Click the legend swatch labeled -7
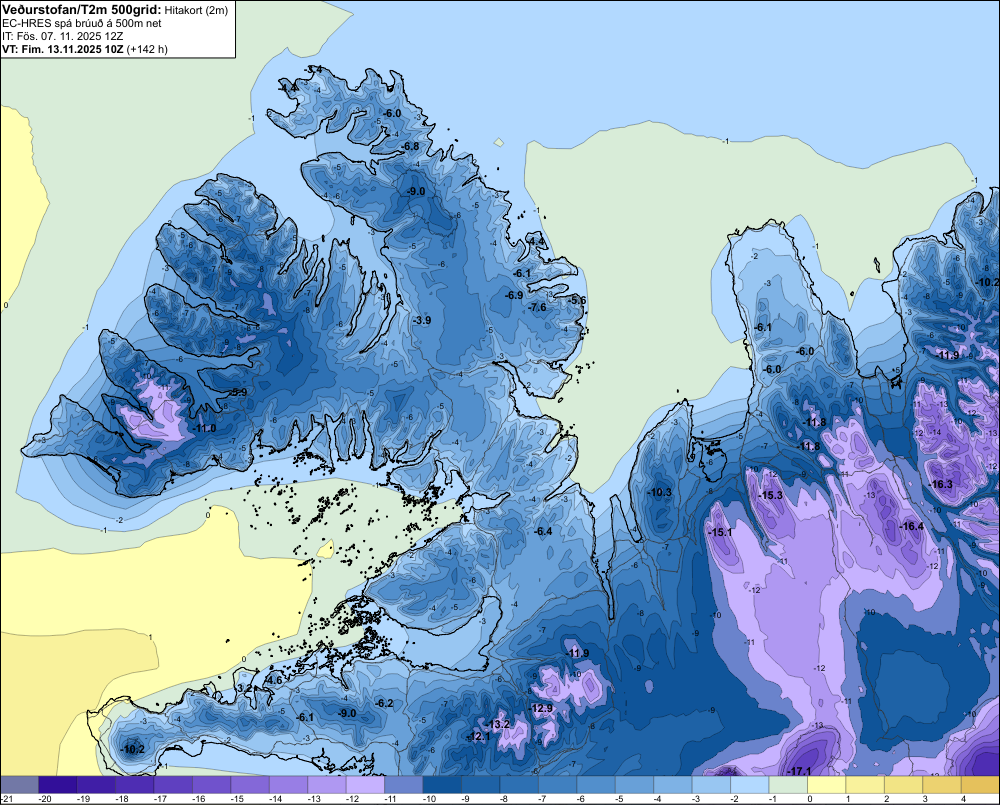 (557, 784)
